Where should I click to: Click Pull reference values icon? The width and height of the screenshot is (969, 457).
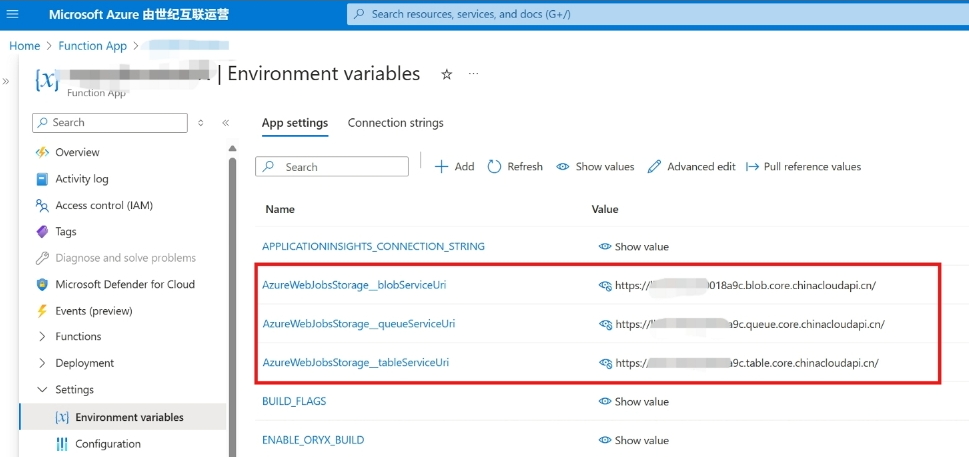coord(753,167)
